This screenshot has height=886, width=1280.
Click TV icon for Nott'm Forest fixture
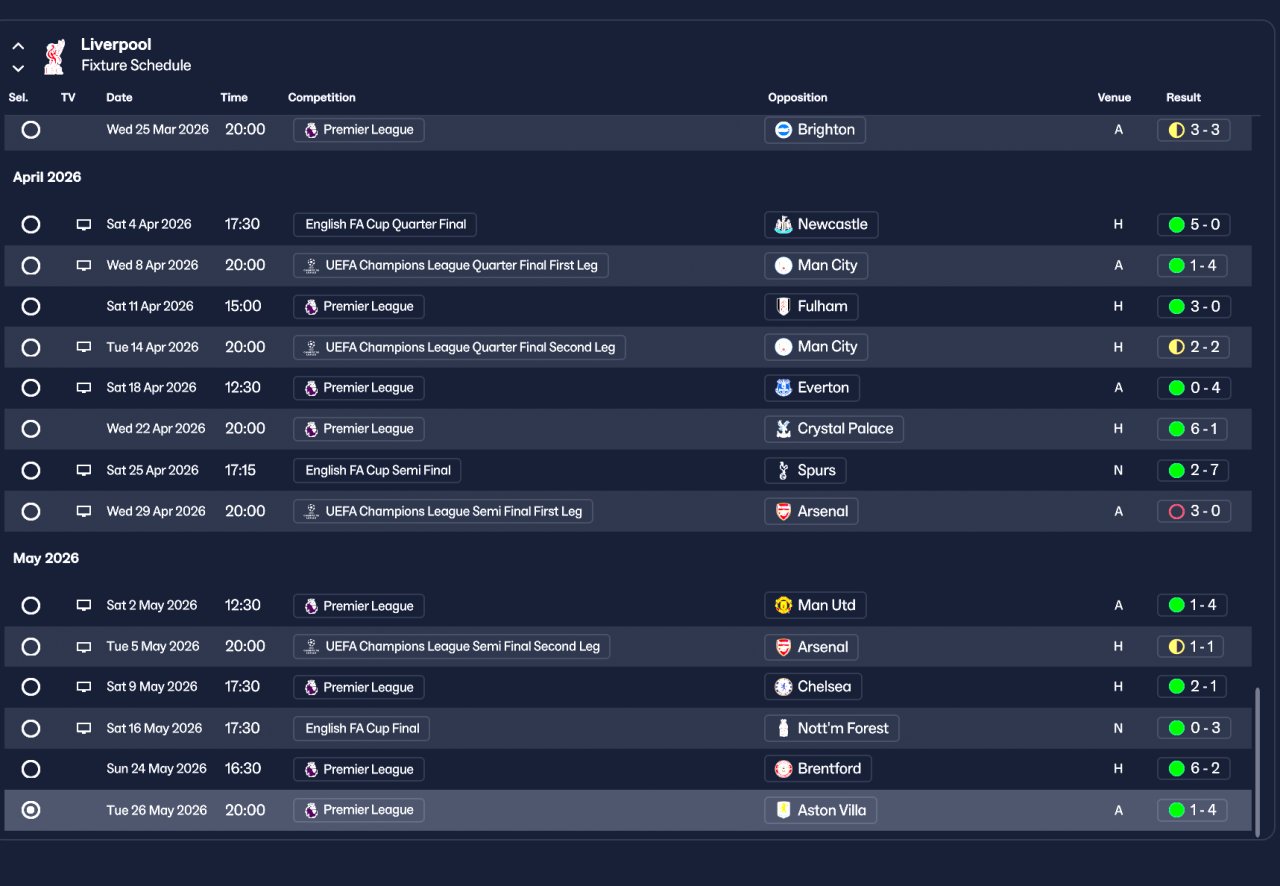84,729
